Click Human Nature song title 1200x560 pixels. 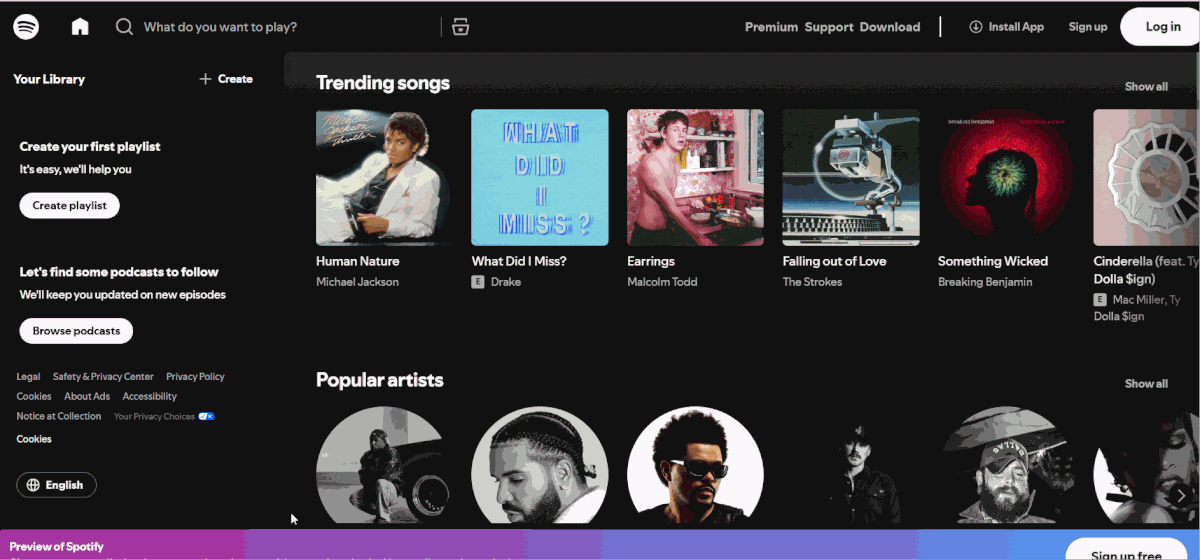[358, 261]
